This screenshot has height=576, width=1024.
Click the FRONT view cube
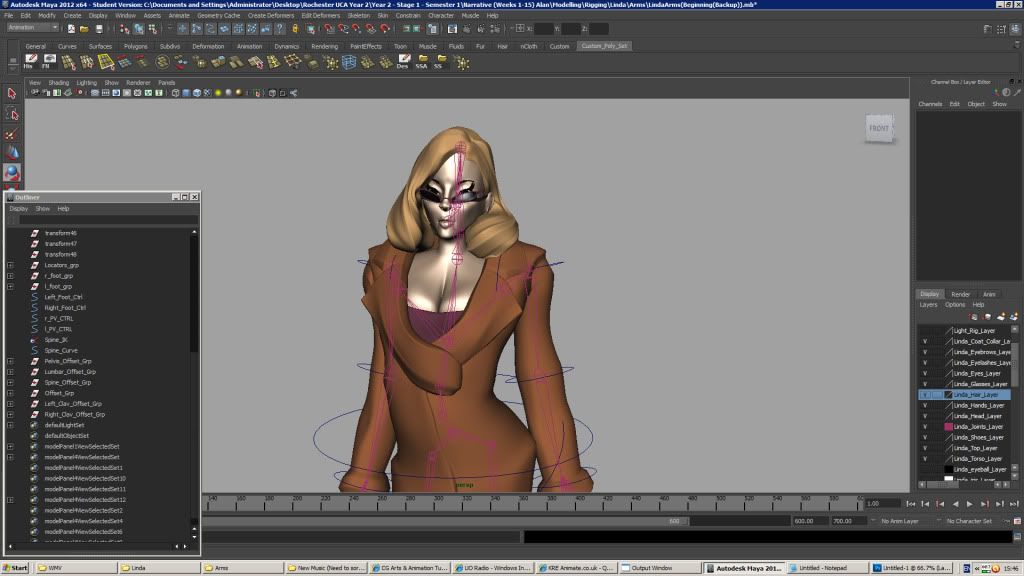pos(879,128)
